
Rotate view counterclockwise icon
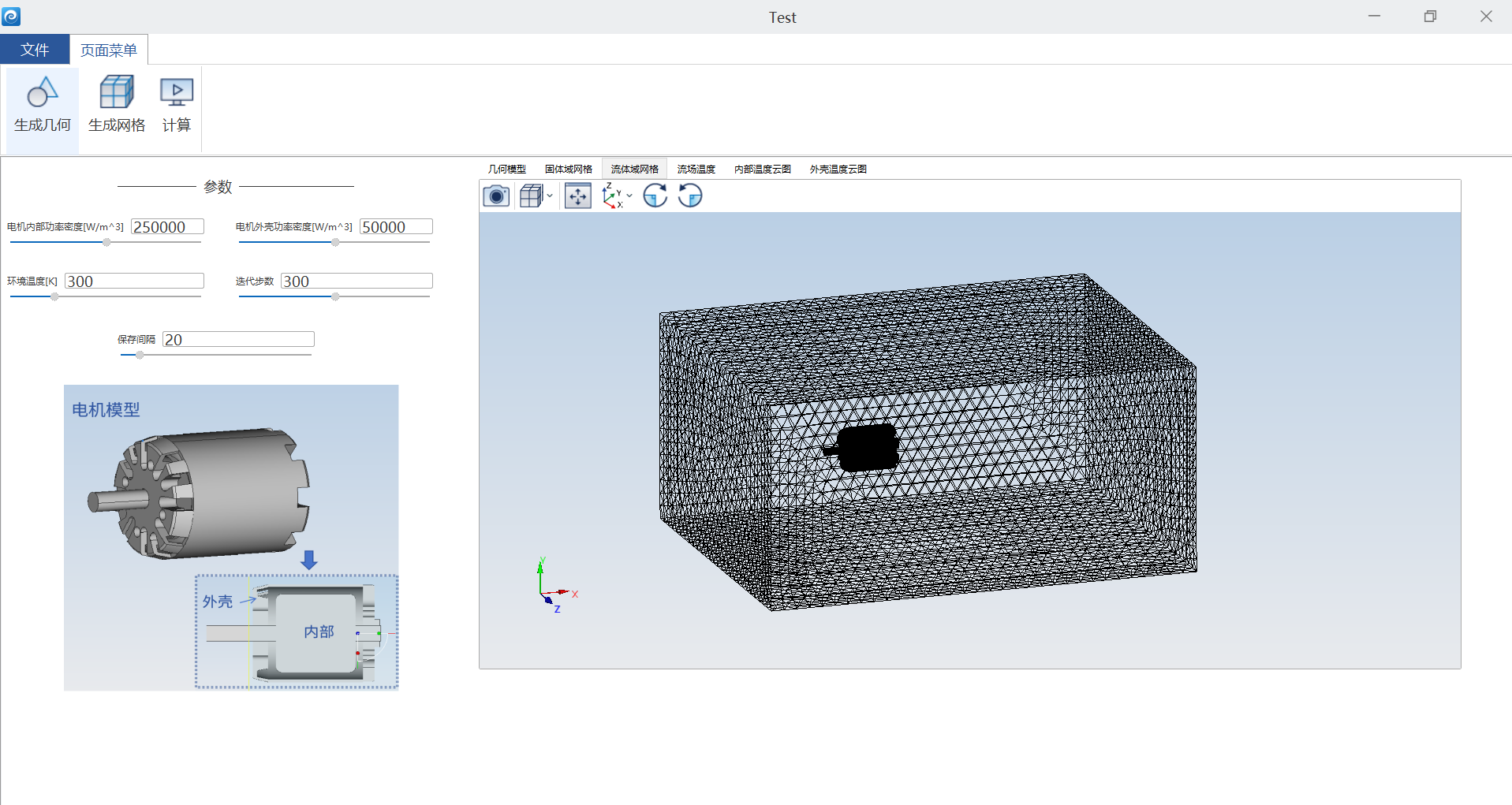coord(690,196)
